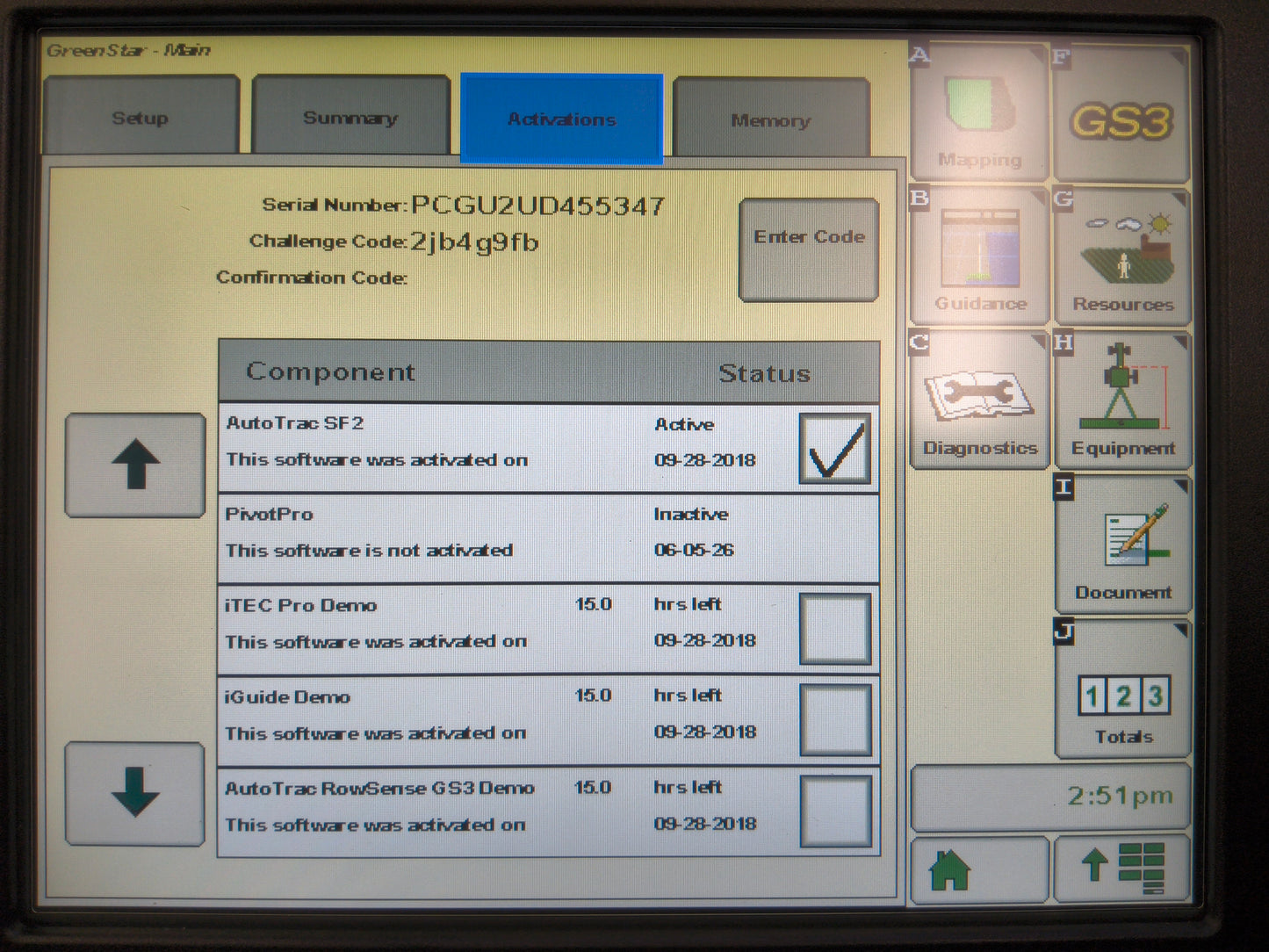Click the PivotPro date 06-05-26
Image resolution: width=1269 pixels, height=952 pixels.
(694, 551)
